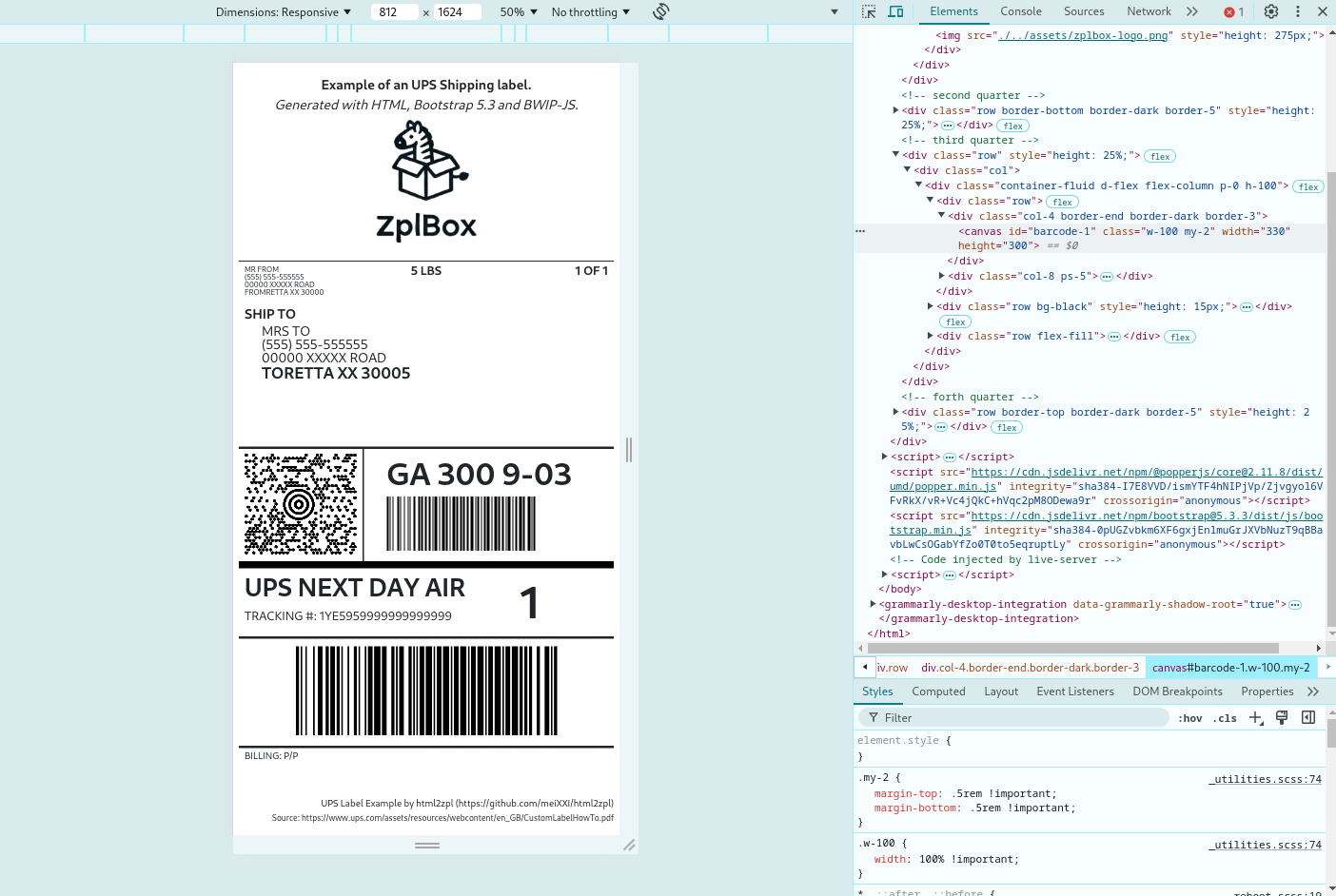Open the Computed styles tab

pos(938,691)
